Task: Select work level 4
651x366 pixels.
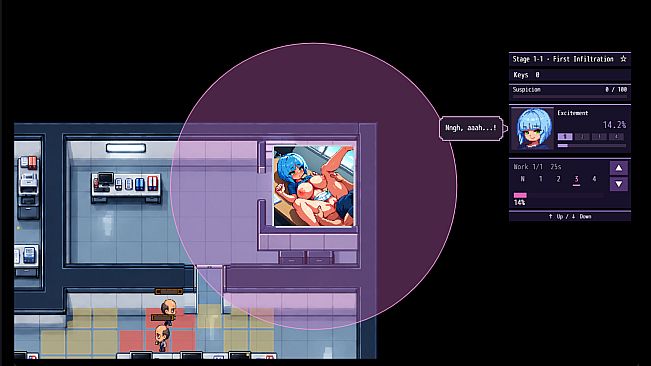Action: [x=594, y=179]
